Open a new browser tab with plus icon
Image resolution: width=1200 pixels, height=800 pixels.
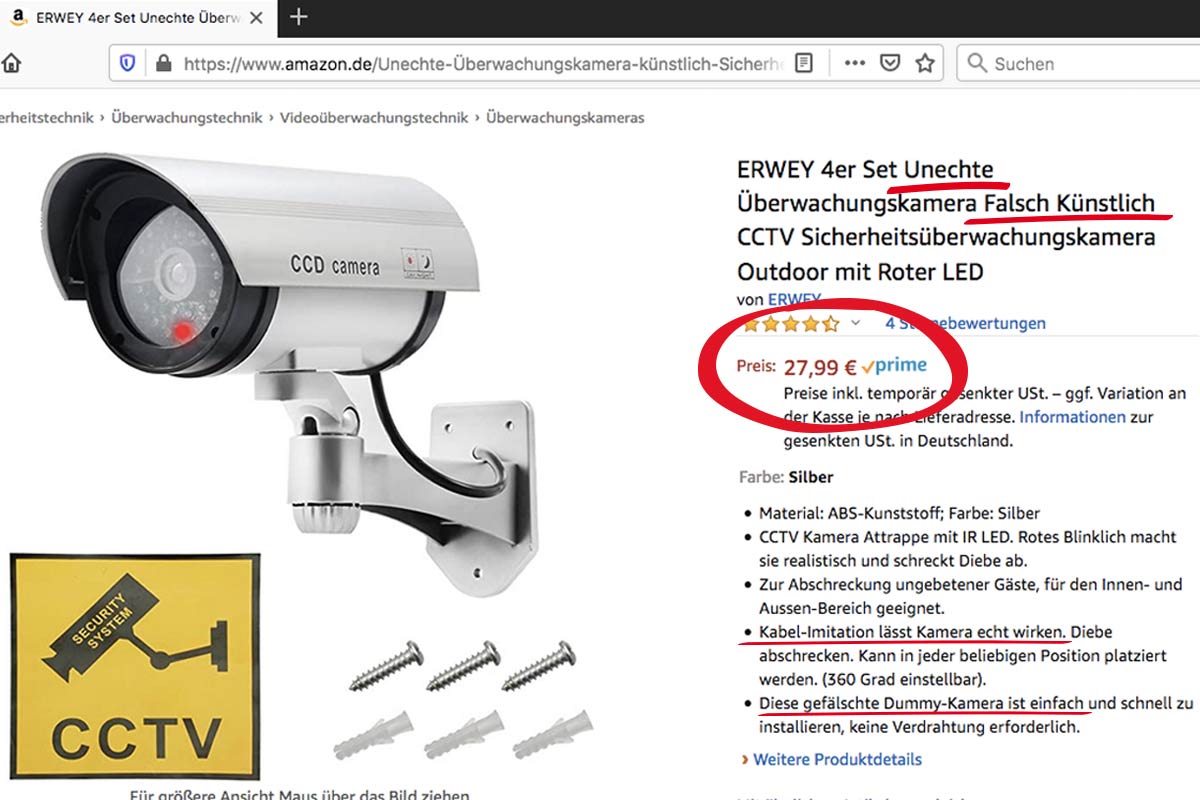coord(298,17)
